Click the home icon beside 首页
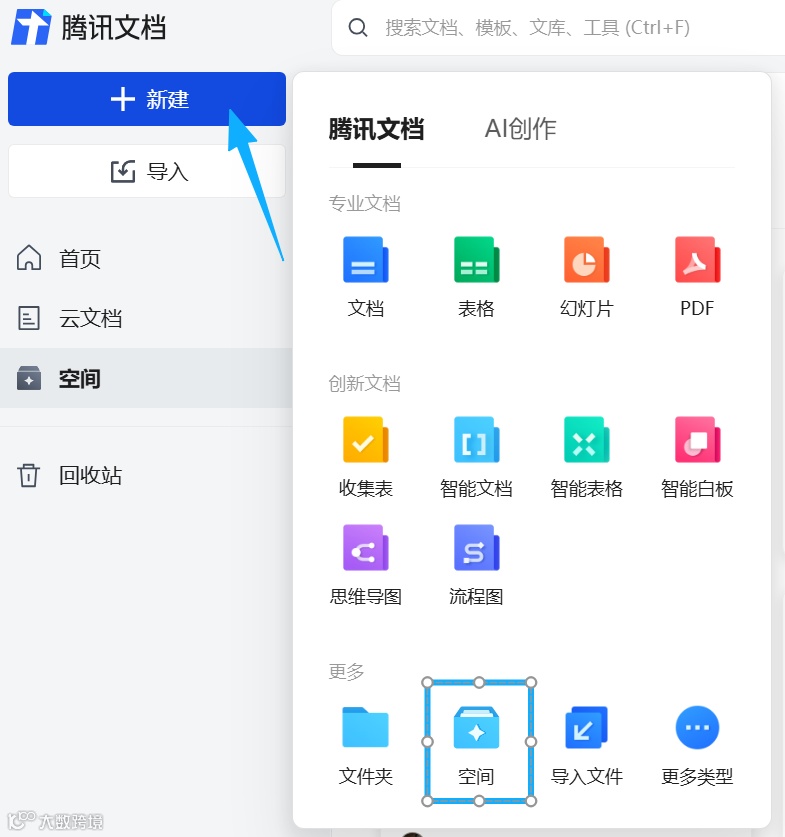The image size is (785, 837). [x=29, y=258]
